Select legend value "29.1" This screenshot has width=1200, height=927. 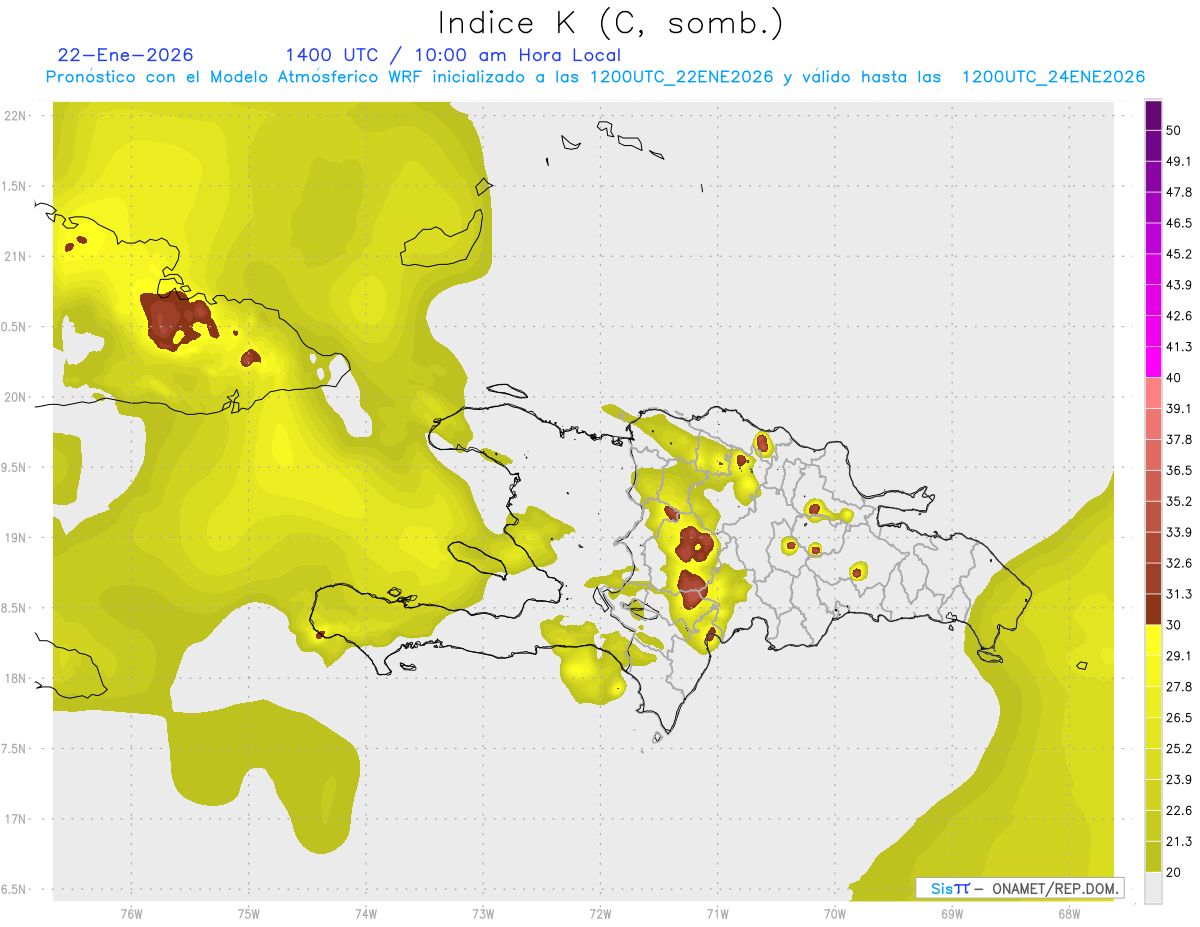pos(1179,655)
